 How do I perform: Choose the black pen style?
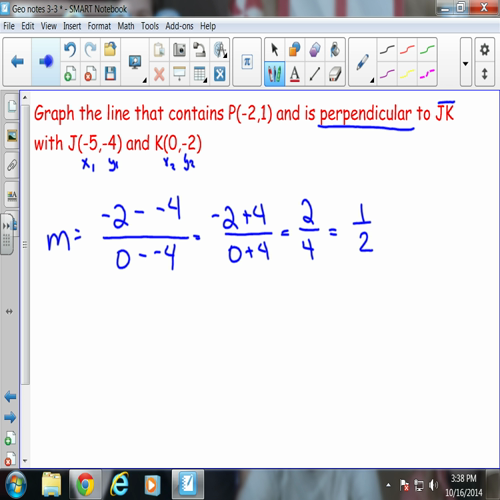(x=387, y=50)
